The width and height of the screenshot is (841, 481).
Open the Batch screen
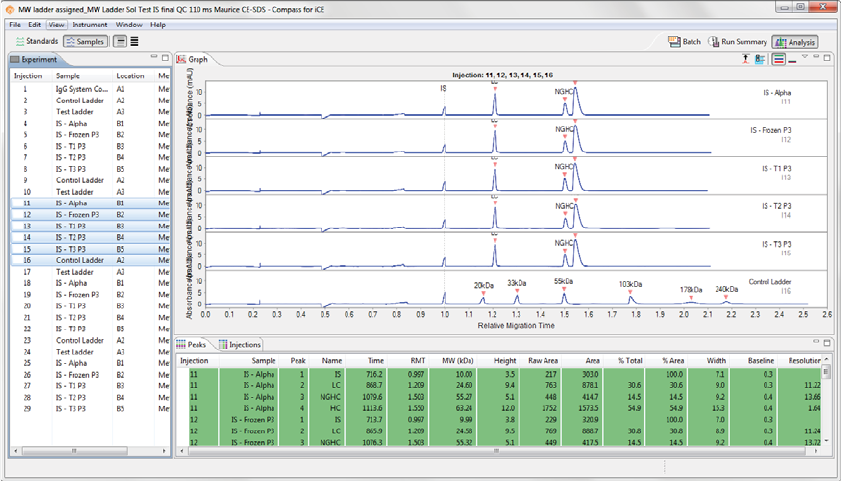pos(685,42)
